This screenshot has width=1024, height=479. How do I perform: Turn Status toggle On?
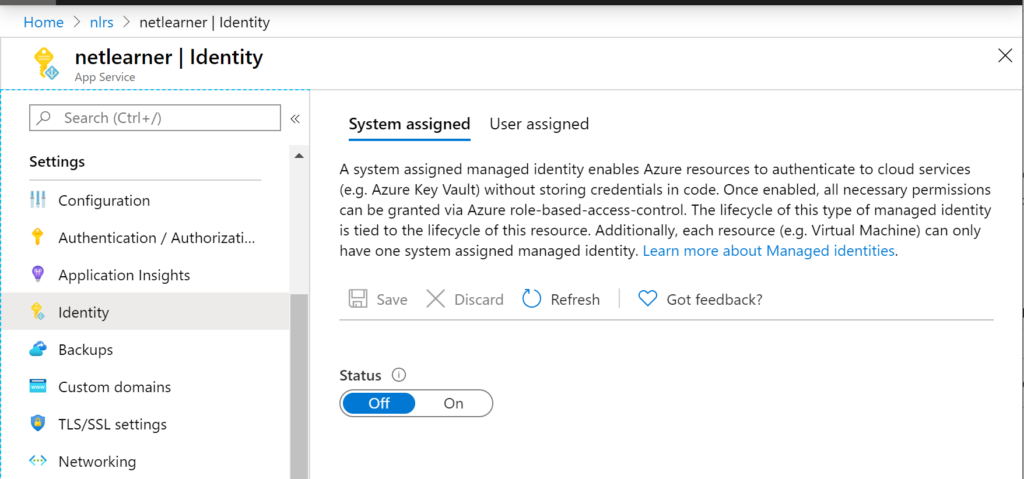pos(453,403)
